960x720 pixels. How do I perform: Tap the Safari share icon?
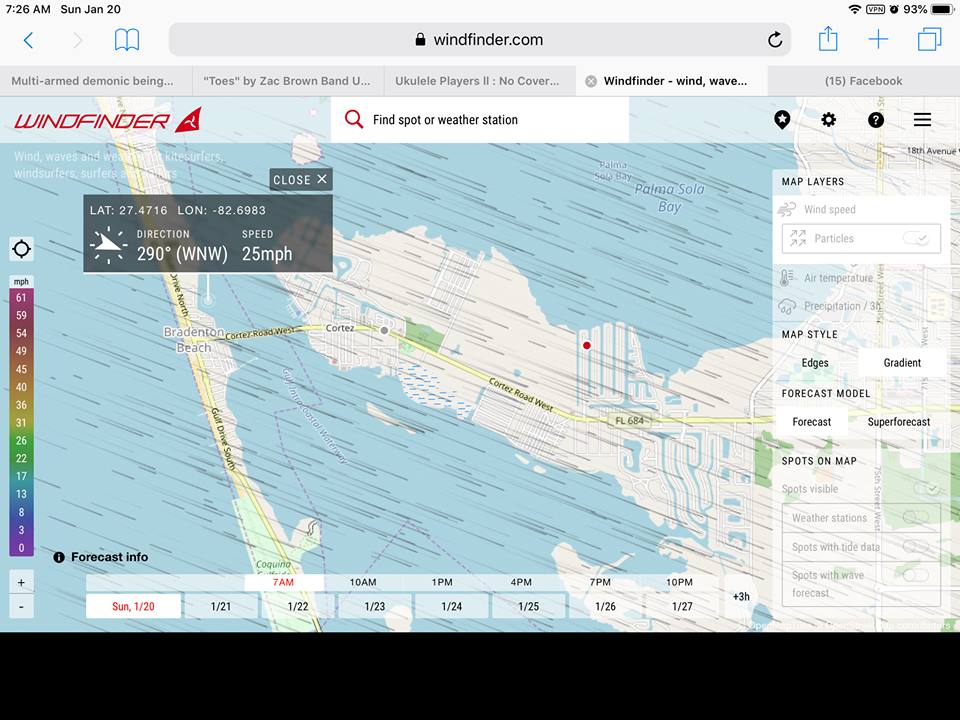[828, 40]
